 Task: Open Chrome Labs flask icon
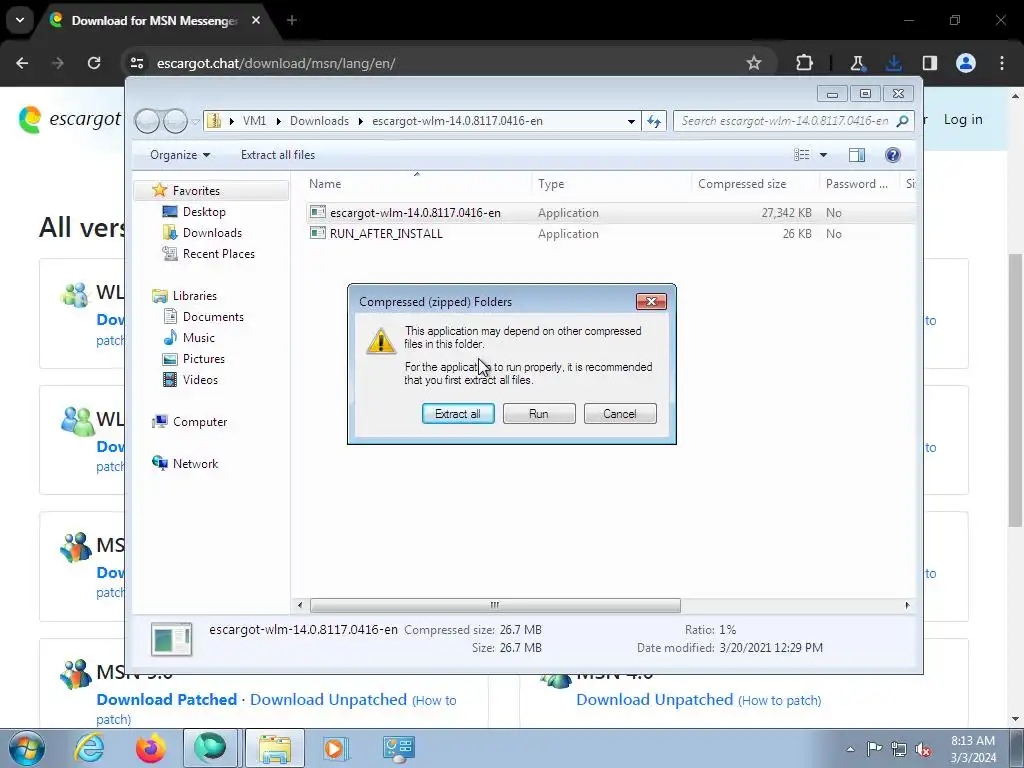857,63
